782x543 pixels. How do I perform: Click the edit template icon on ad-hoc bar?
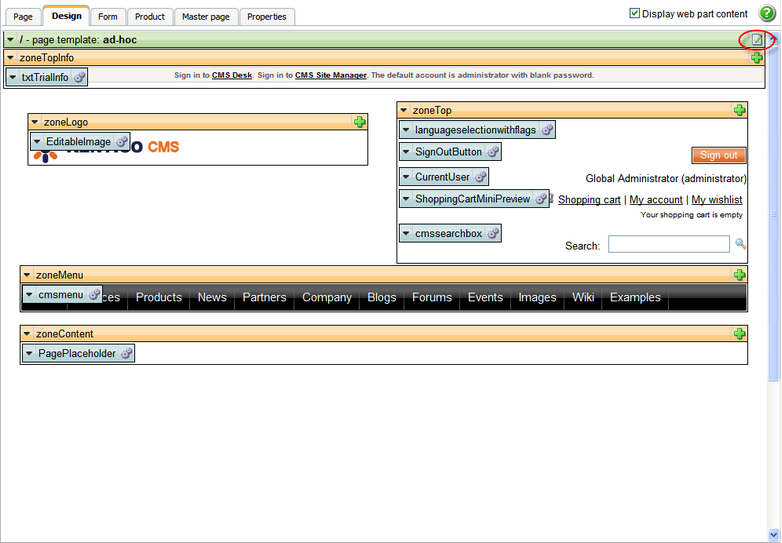pyautogui.click(x=757, y=39)
